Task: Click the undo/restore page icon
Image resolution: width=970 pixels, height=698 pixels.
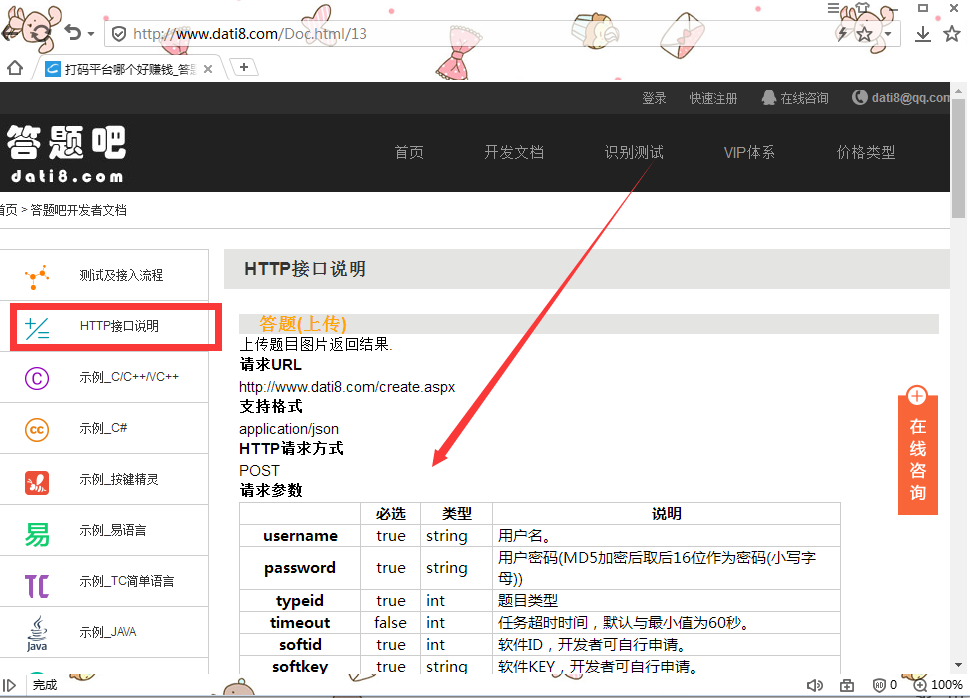Action: (72, 32)
